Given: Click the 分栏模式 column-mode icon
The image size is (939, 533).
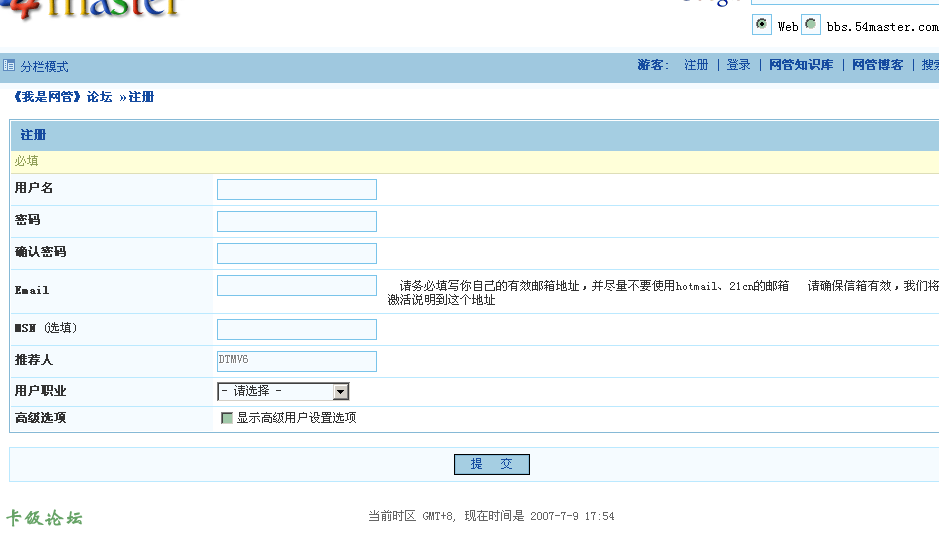Looking at the screenshot, I should pos(8,65).
